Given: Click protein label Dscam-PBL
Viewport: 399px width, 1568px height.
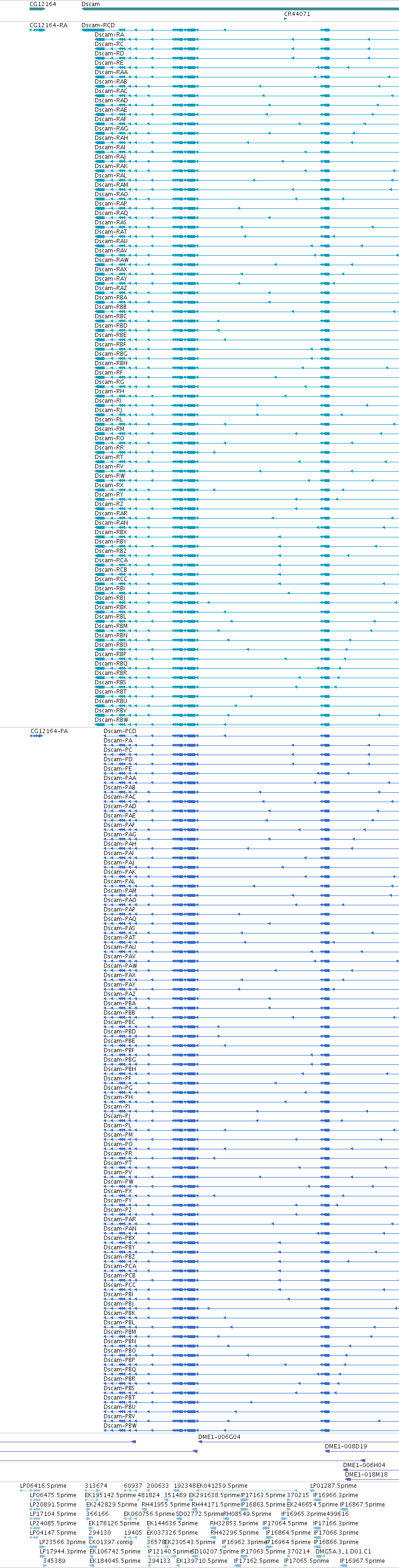Looking at the screenshot, I should pos(119,1323).
